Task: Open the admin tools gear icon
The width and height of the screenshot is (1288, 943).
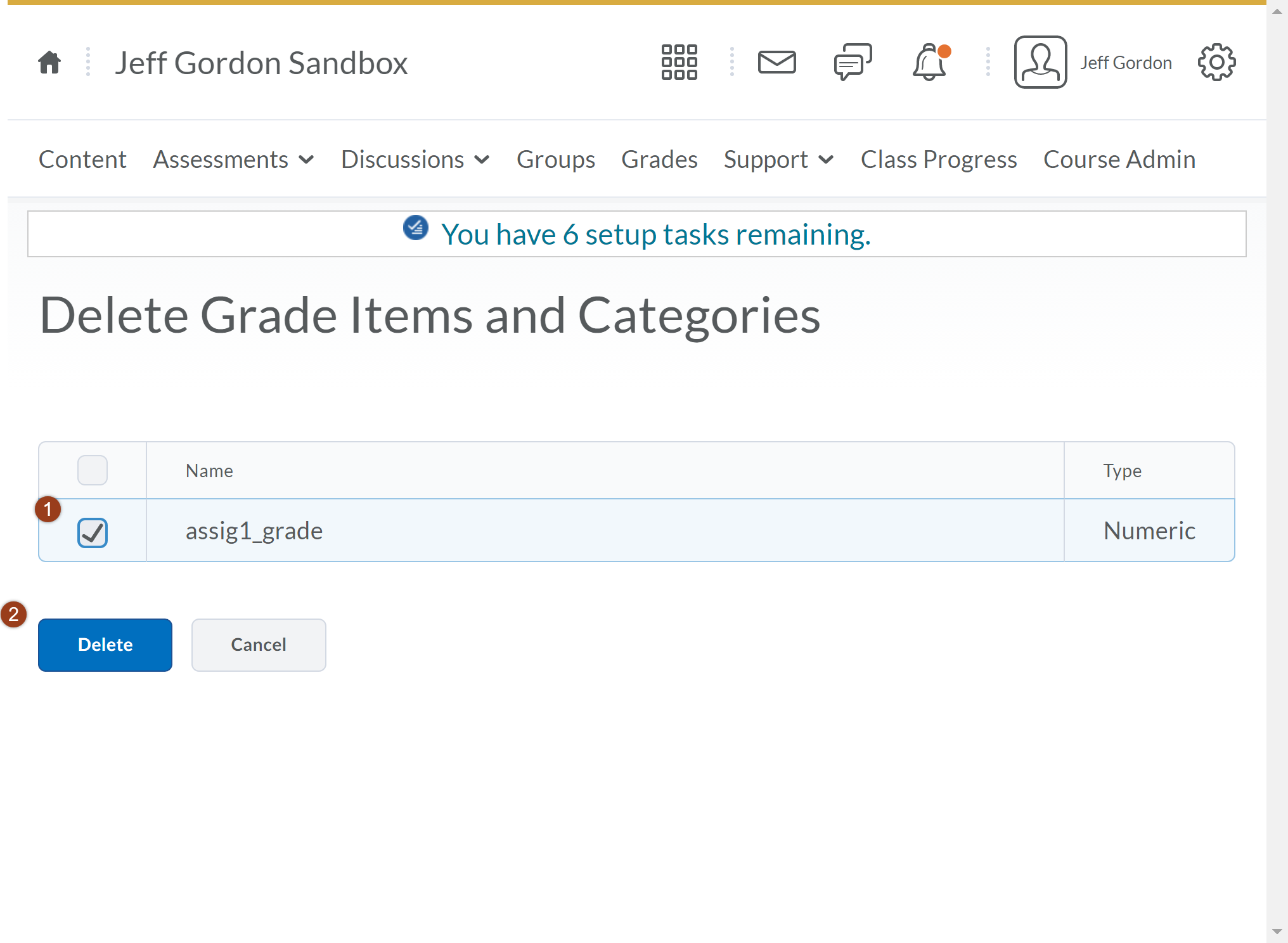Action: coord(1216,62)
